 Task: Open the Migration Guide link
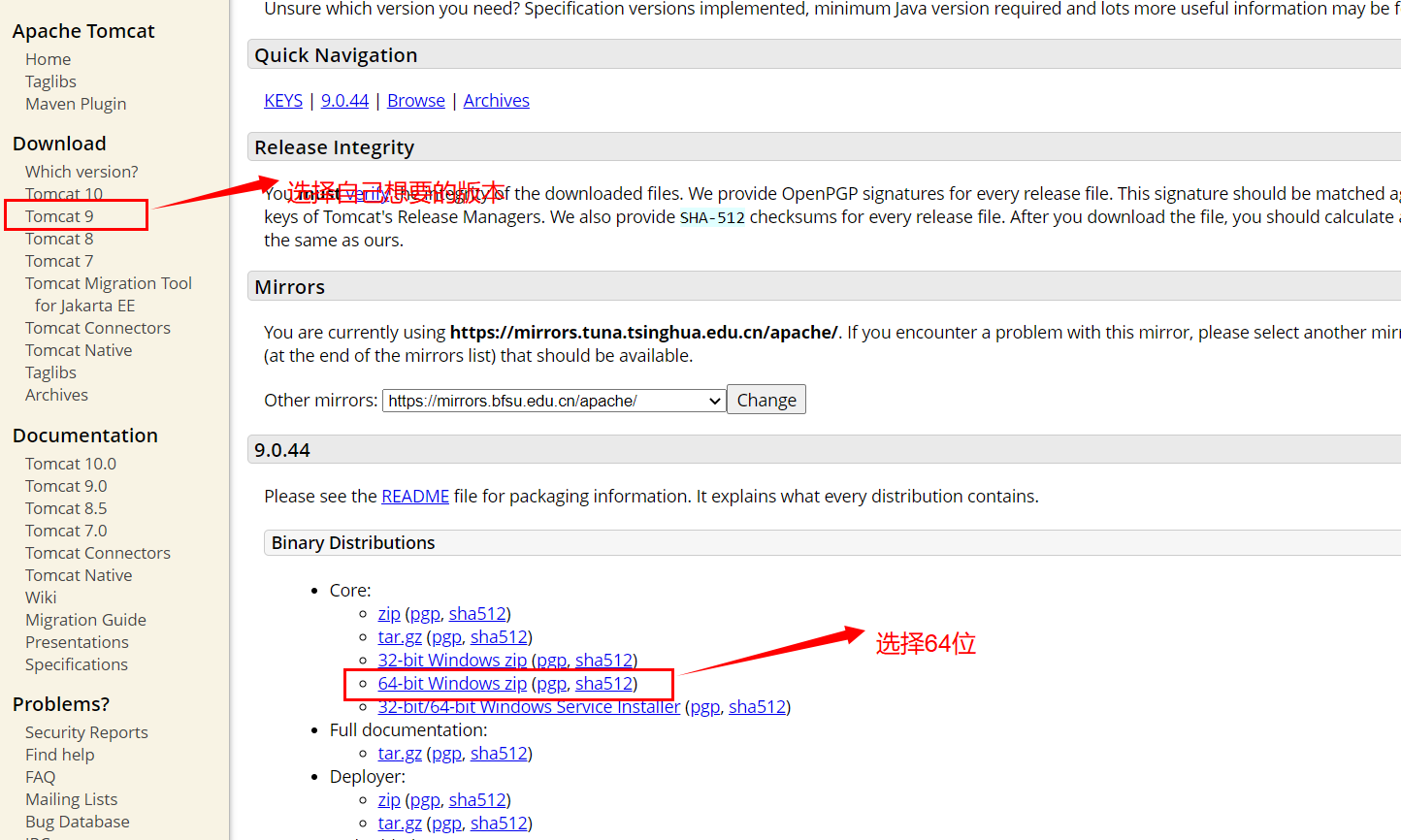coord(85,620)
